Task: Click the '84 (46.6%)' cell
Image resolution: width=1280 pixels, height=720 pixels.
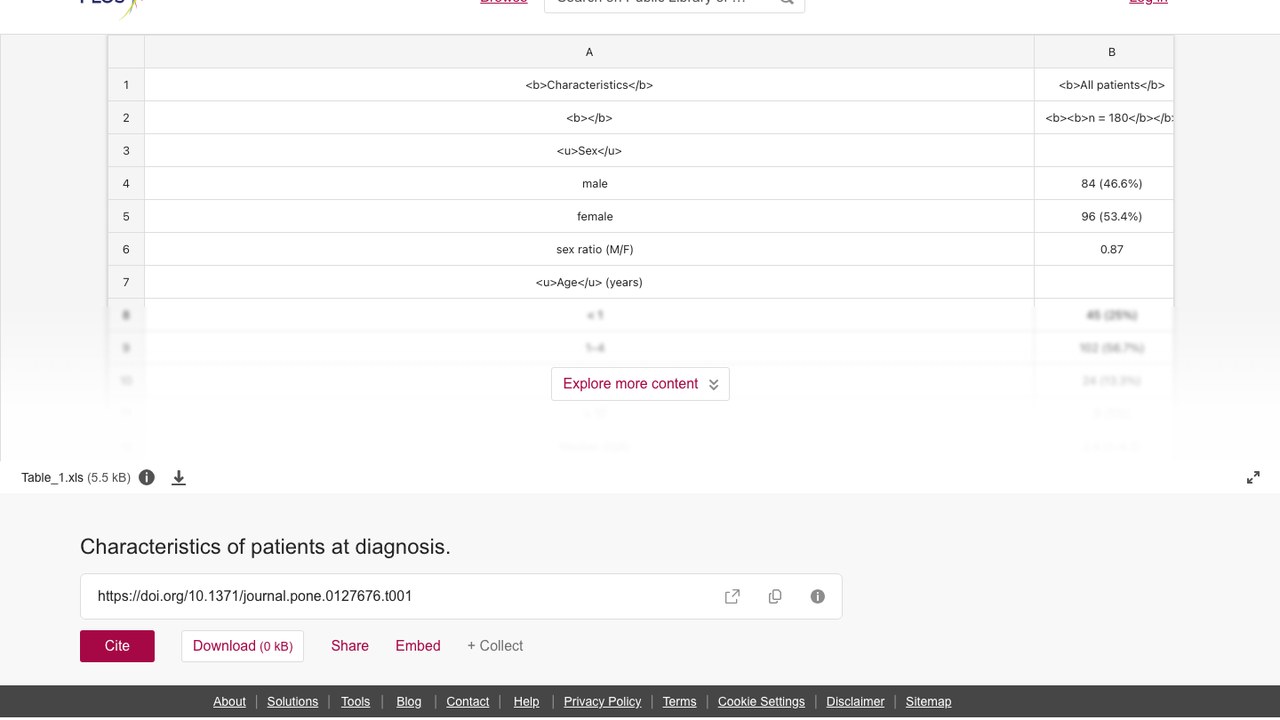Action: pos(1104,184)
